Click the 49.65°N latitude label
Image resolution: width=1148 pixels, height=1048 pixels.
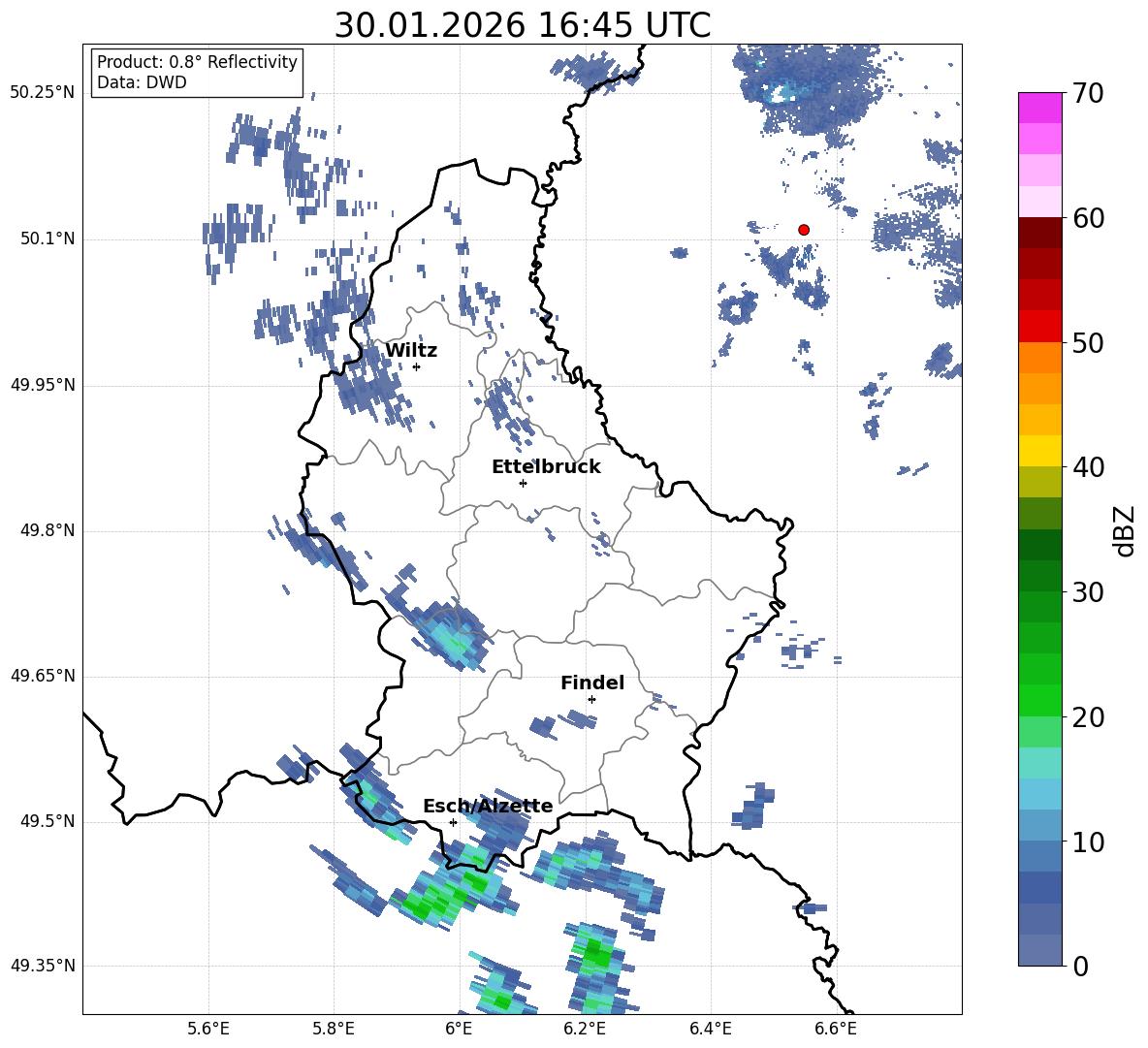[43, 676]
